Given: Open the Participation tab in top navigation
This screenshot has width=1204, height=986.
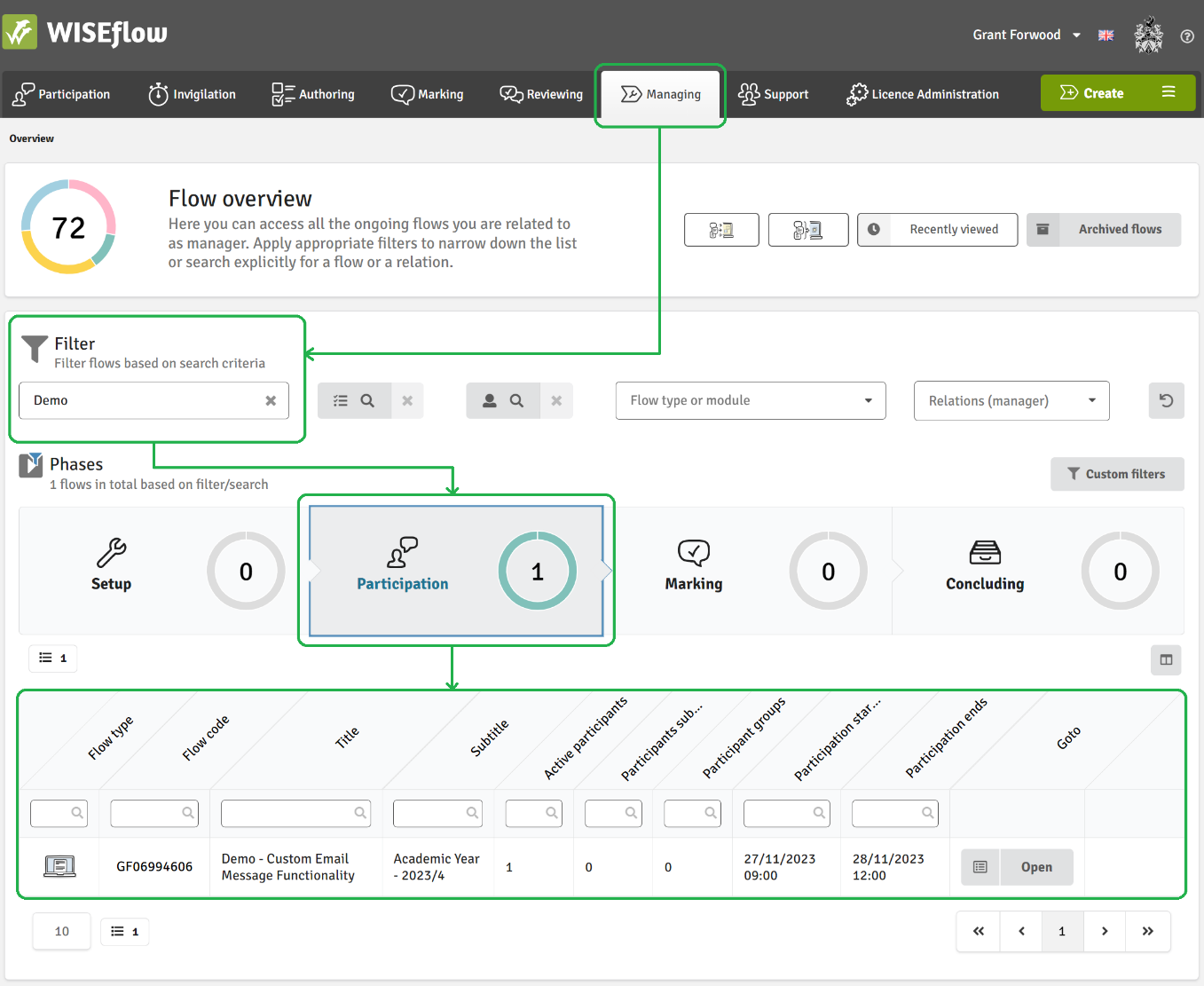Looking at the screenshot, I should (x=61, y=94).
